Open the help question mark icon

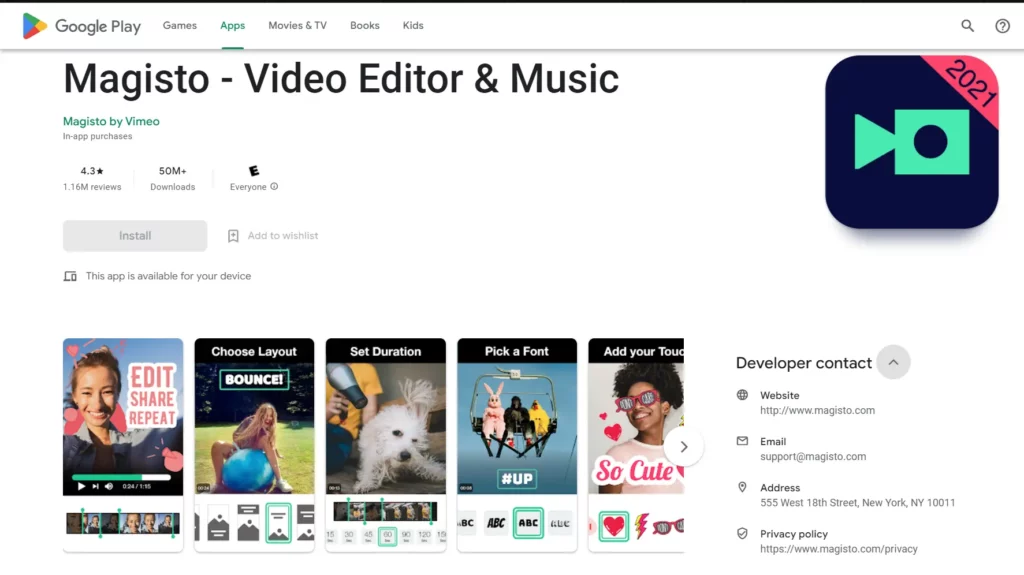tap(1002, 25)
